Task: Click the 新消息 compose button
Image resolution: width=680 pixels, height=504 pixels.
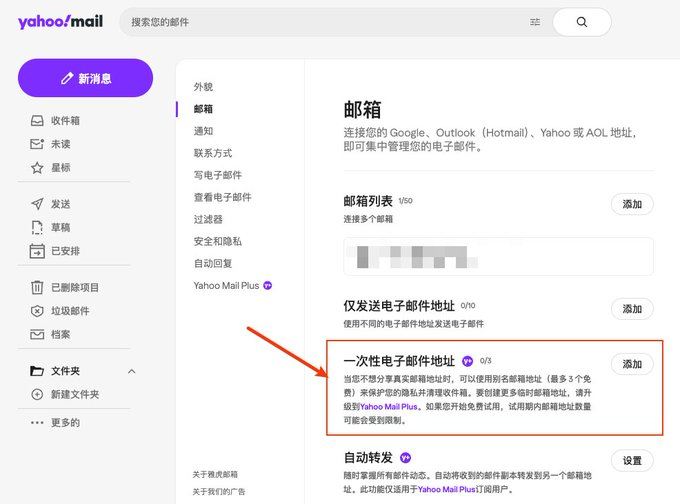Action: 85,78
